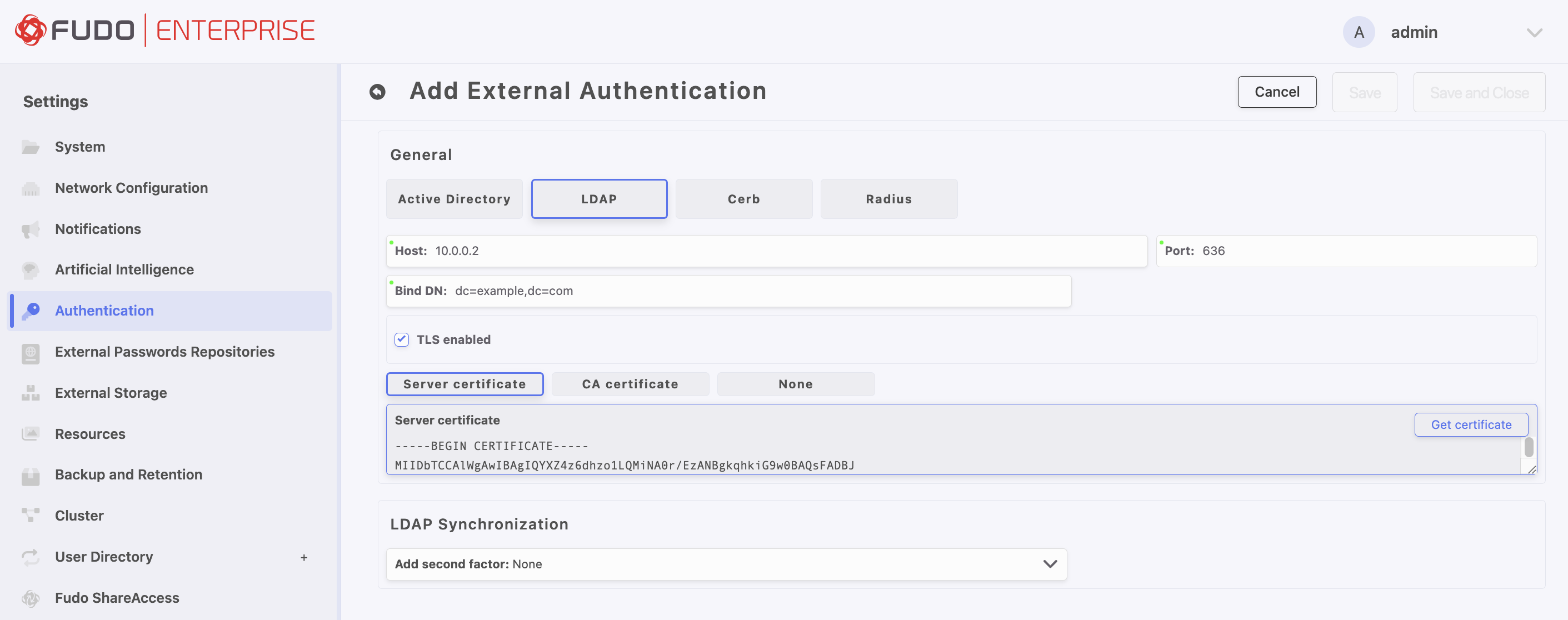The width and height of the screenshot is (1568, 620).
Task: Click the back arrow icon beside page title
Action: click(x=377, y=92)
